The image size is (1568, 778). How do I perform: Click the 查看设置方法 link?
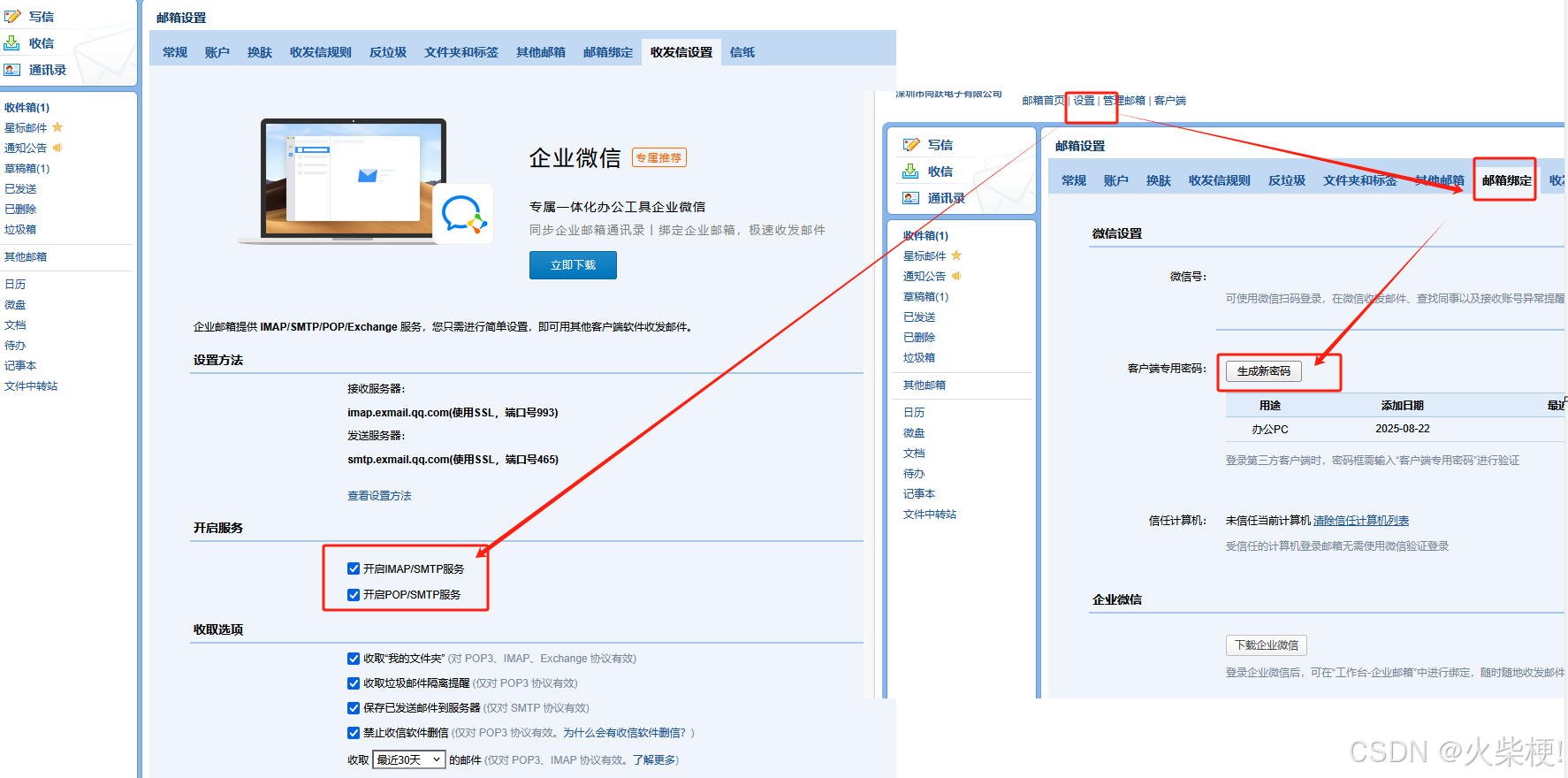pyautogui.click(x=379, y=496)
